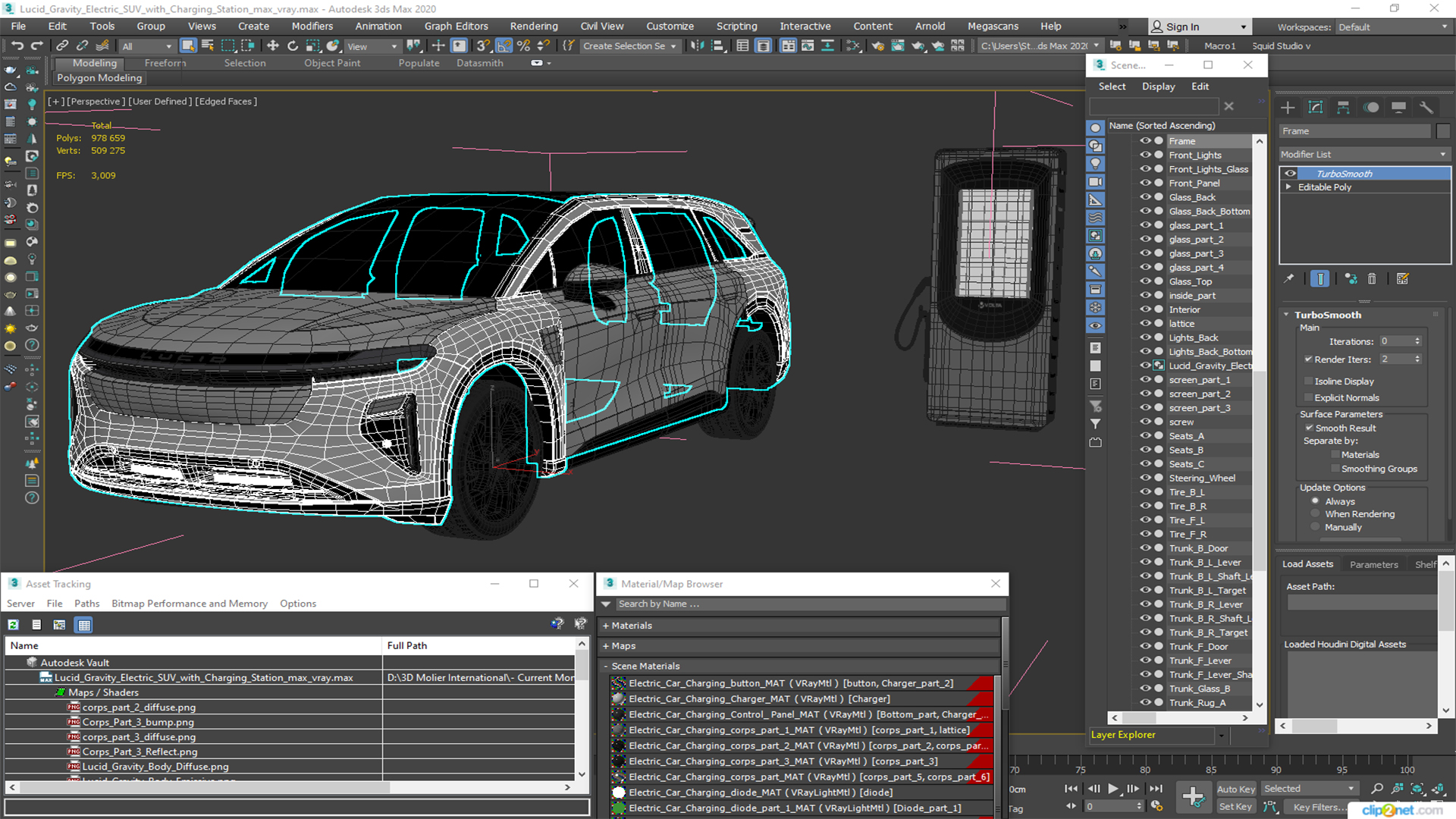Click Zoom magnifier viewport navigation icon
Image resolution: width=1456 pixels, height=819 pixels.
[x=1377, y=789]
